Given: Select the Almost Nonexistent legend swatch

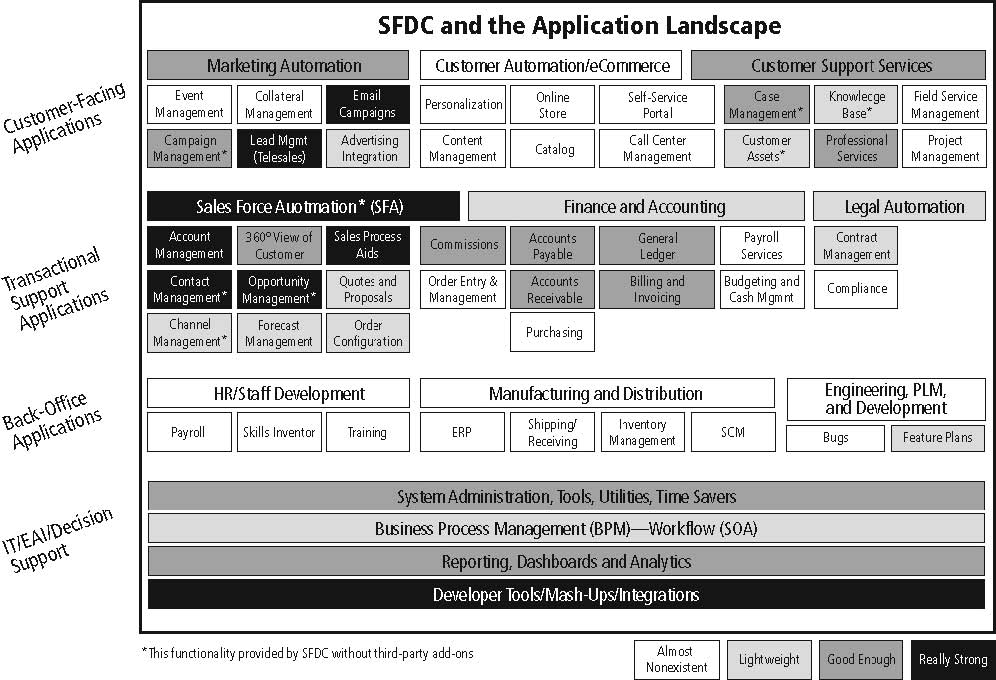Looking at the screenshot, I should click(676, 660).
